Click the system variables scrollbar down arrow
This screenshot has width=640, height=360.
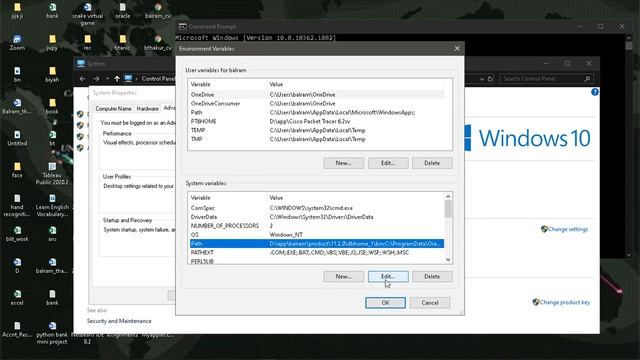(x=448, y=260)
